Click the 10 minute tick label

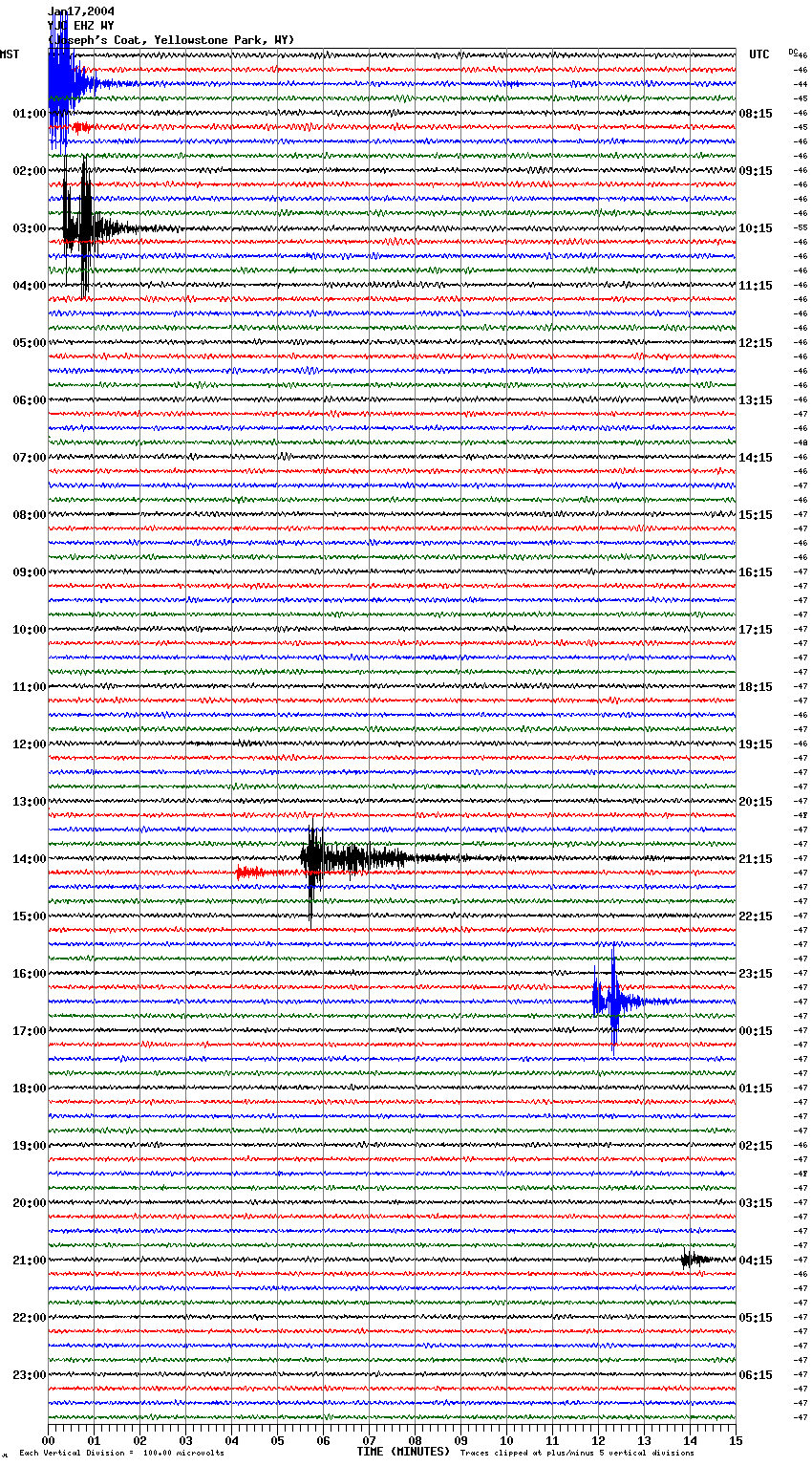click(x=506, y=1439)
